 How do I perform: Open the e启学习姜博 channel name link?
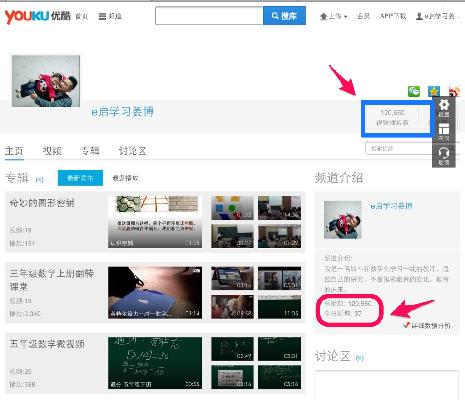coord(123,111)
